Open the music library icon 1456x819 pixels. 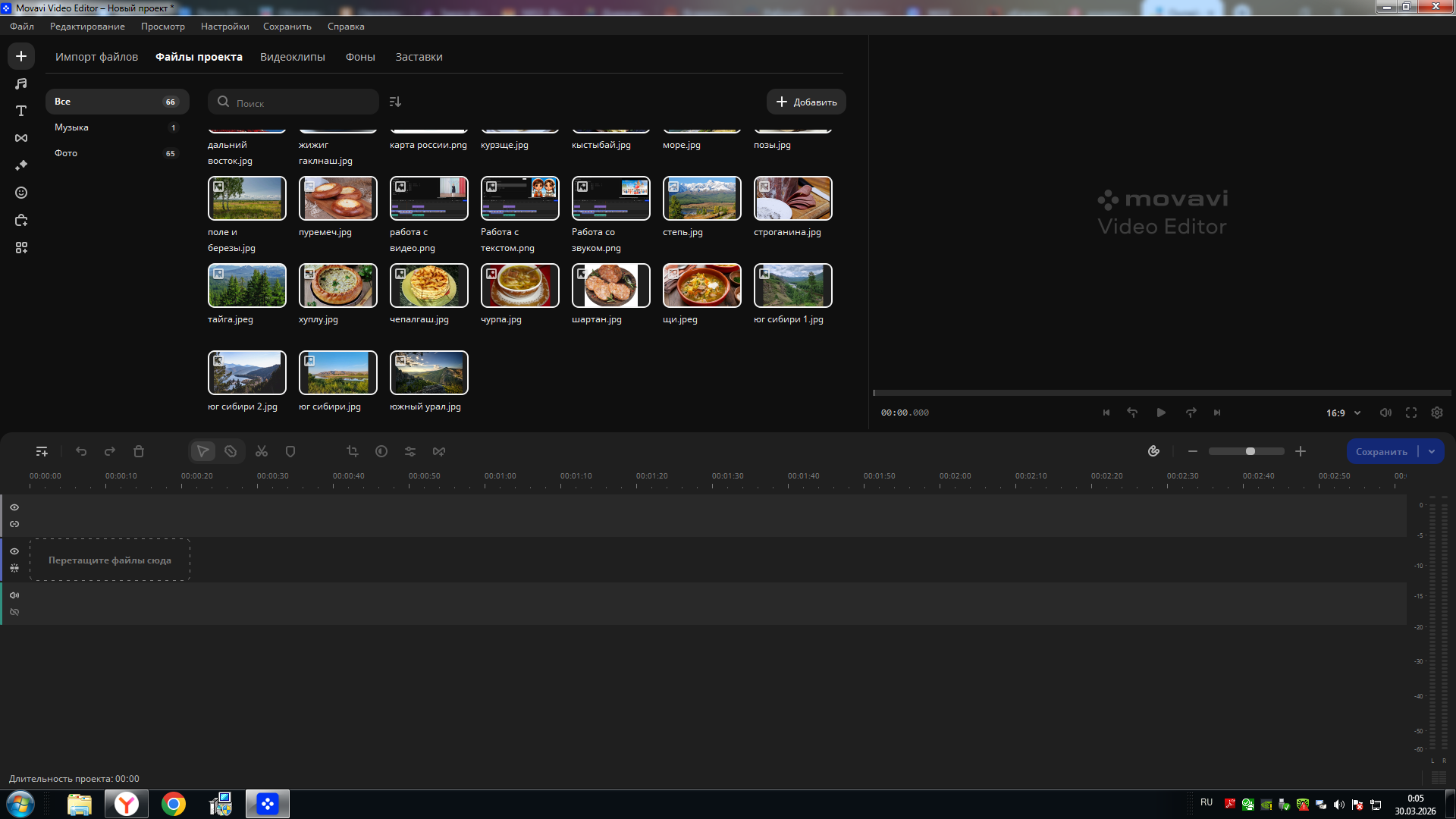21,83
